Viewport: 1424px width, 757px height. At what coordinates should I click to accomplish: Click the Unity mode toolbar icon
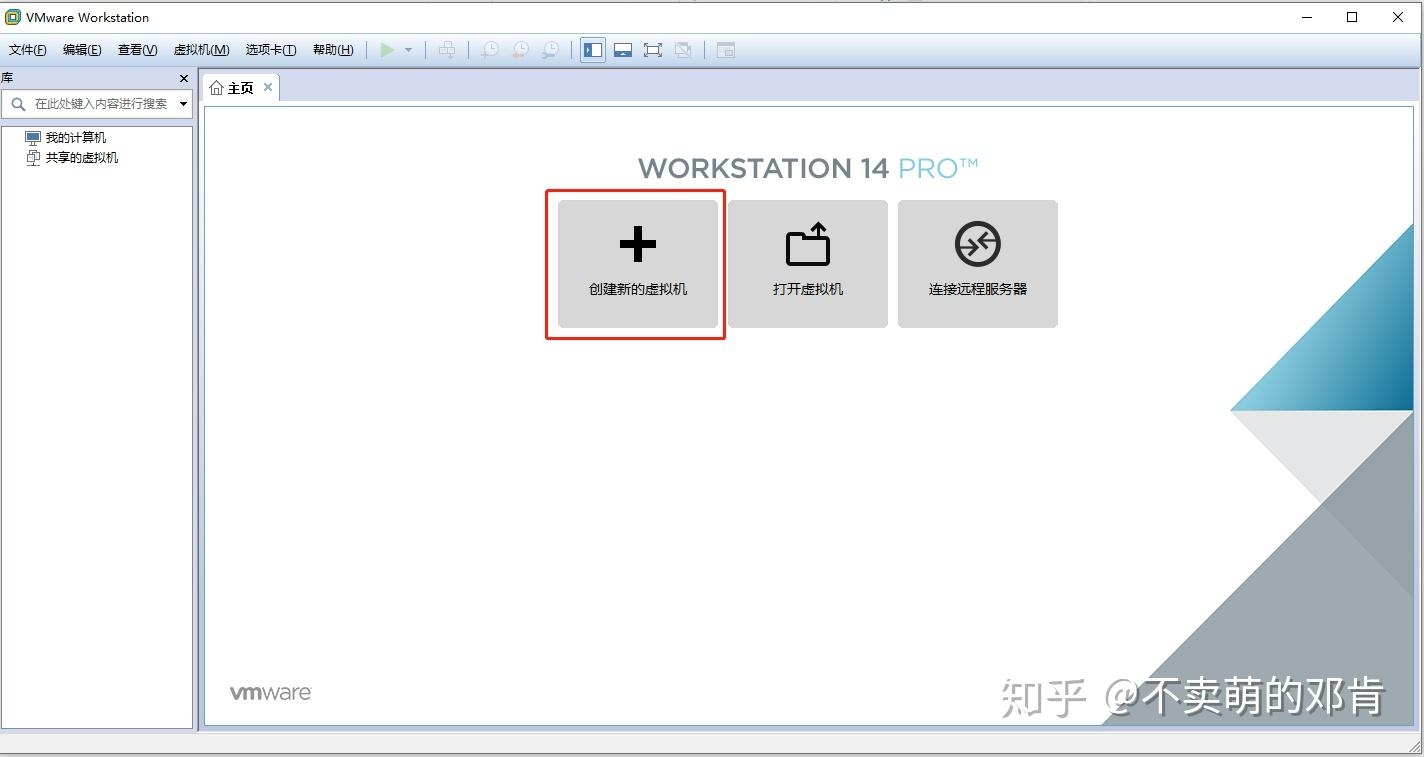pyautogui.click(x=683, y=49)
